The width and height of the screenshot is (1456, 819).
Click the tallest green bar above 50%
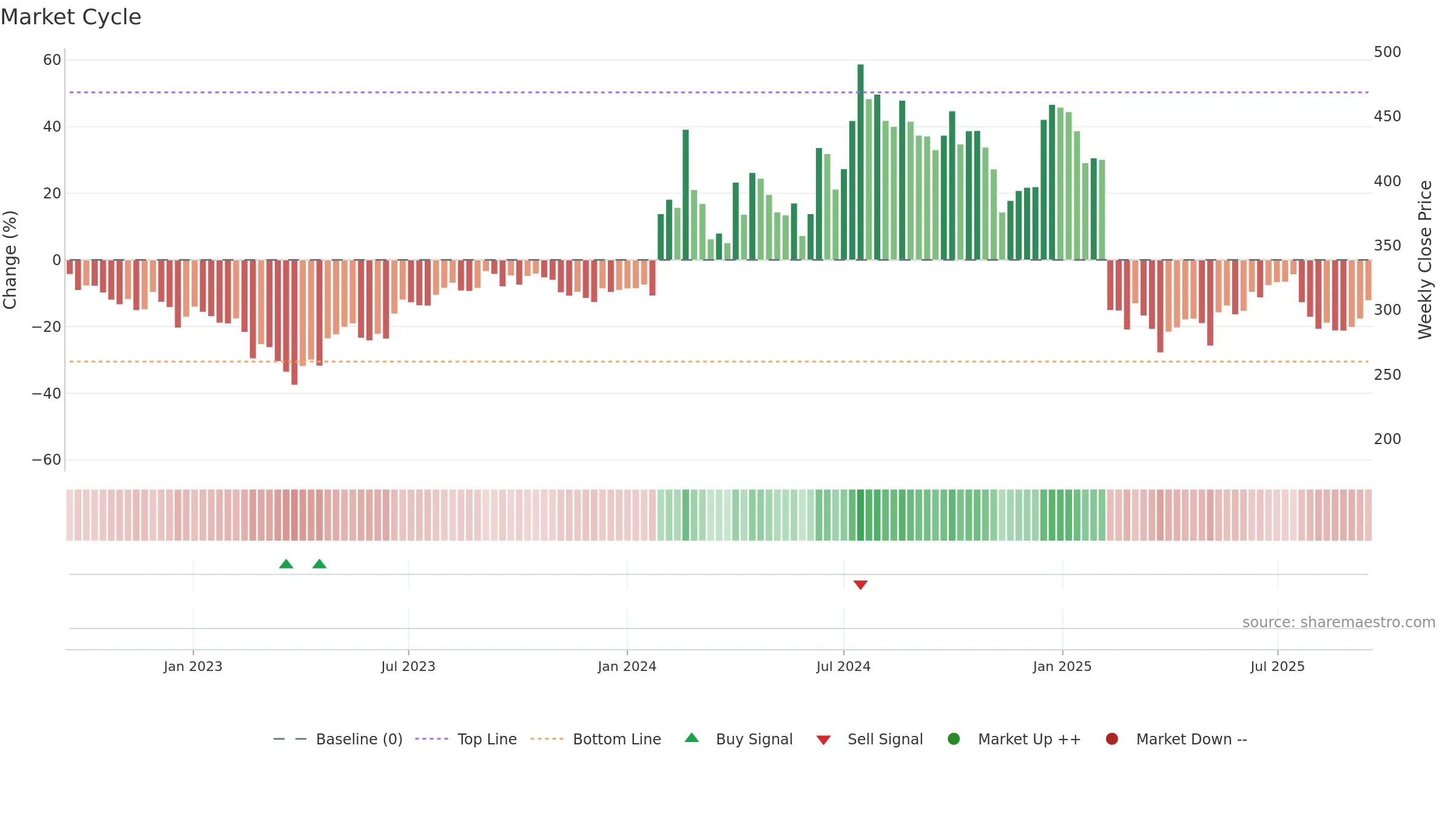pos(860,162)
